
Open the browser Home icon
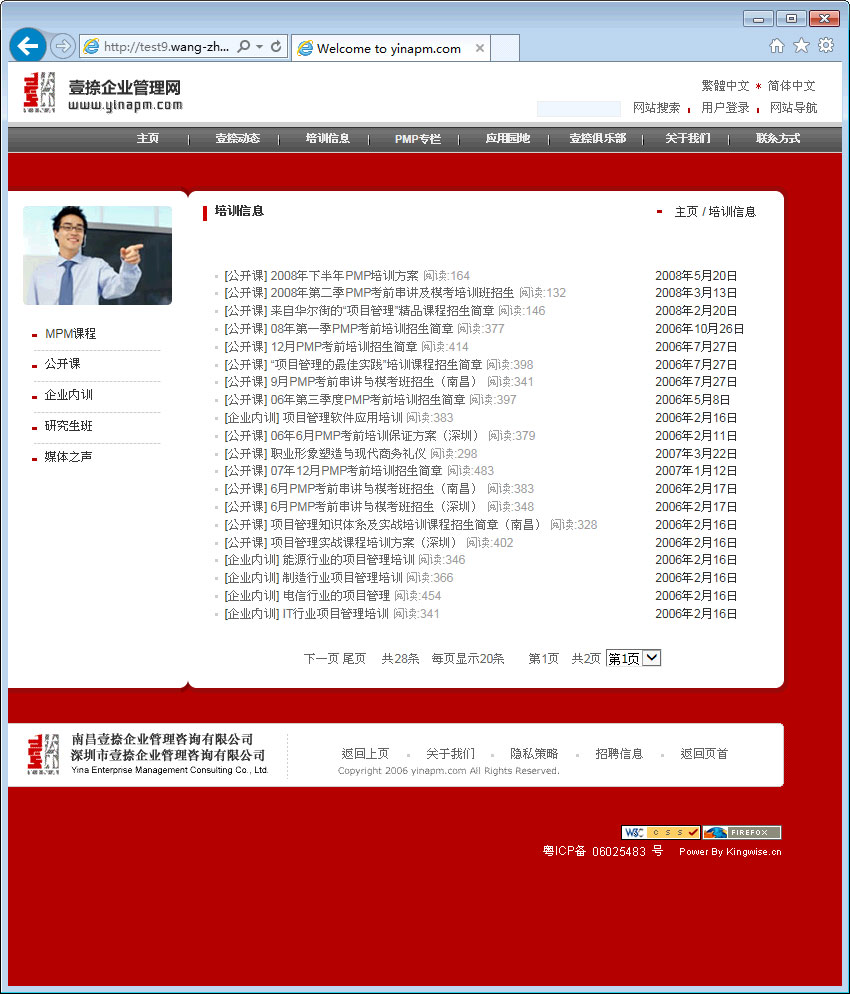point(776,46)
